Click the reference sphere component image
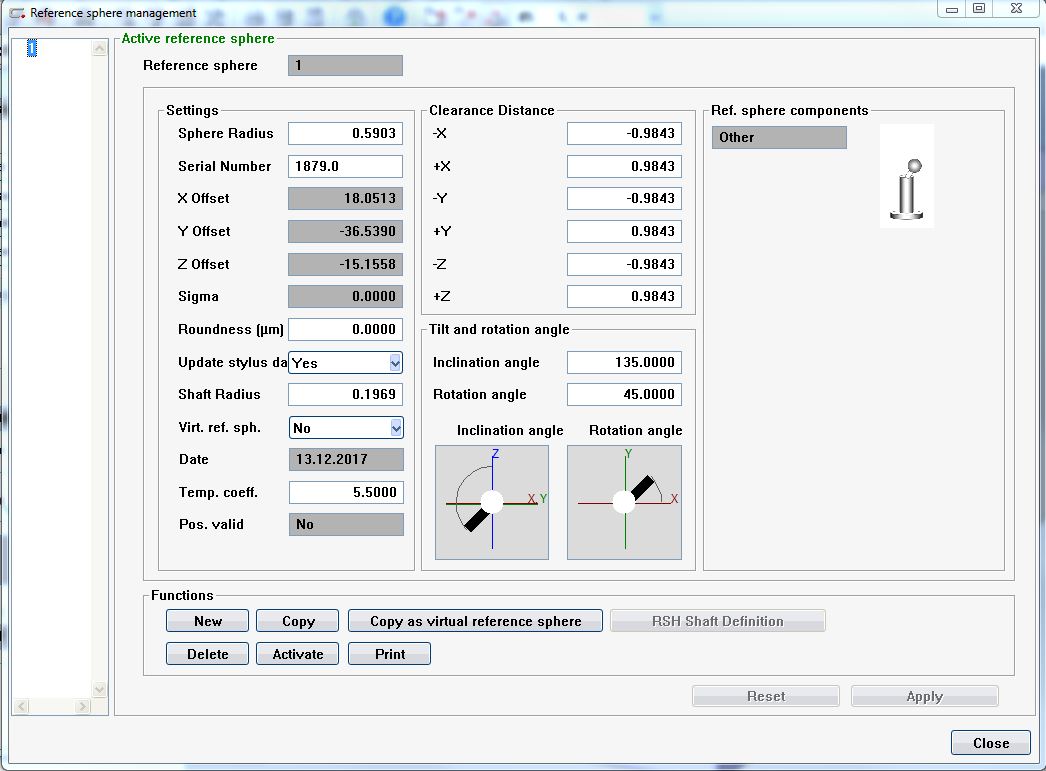The width and height of the screenshot is (1046, 771). (x=906, y=176)
